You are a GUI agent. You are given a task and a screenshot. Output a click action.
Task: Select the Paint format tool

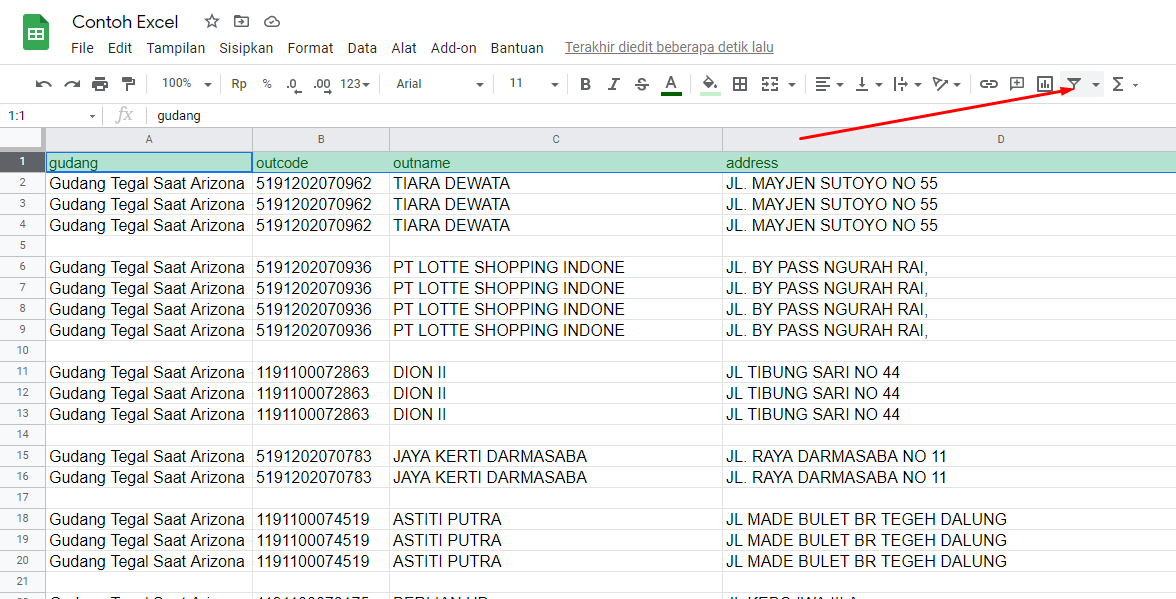pyautogui.click(x=129, y=84)
